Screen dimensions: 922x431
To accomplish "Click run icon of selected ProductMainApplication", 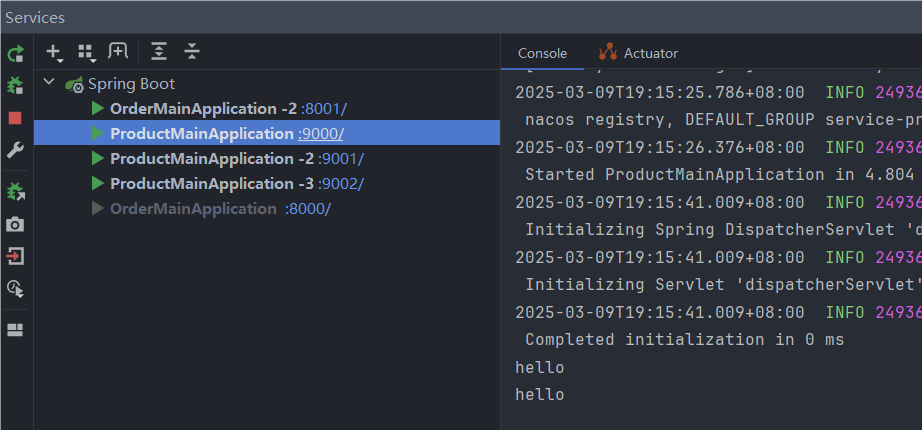I will (98, 133).
